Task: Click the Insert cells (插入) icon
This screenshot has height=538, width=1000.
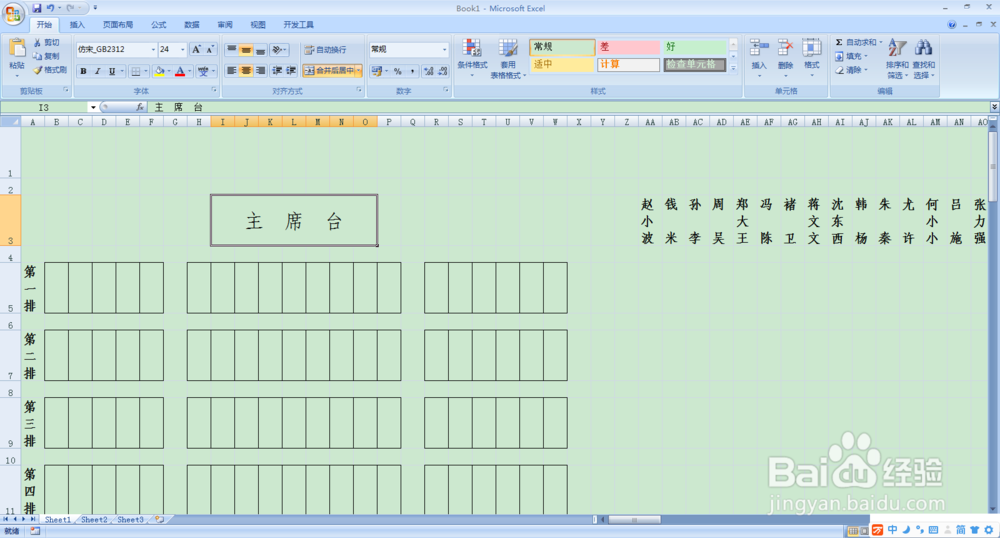Action: coord(759,48)
